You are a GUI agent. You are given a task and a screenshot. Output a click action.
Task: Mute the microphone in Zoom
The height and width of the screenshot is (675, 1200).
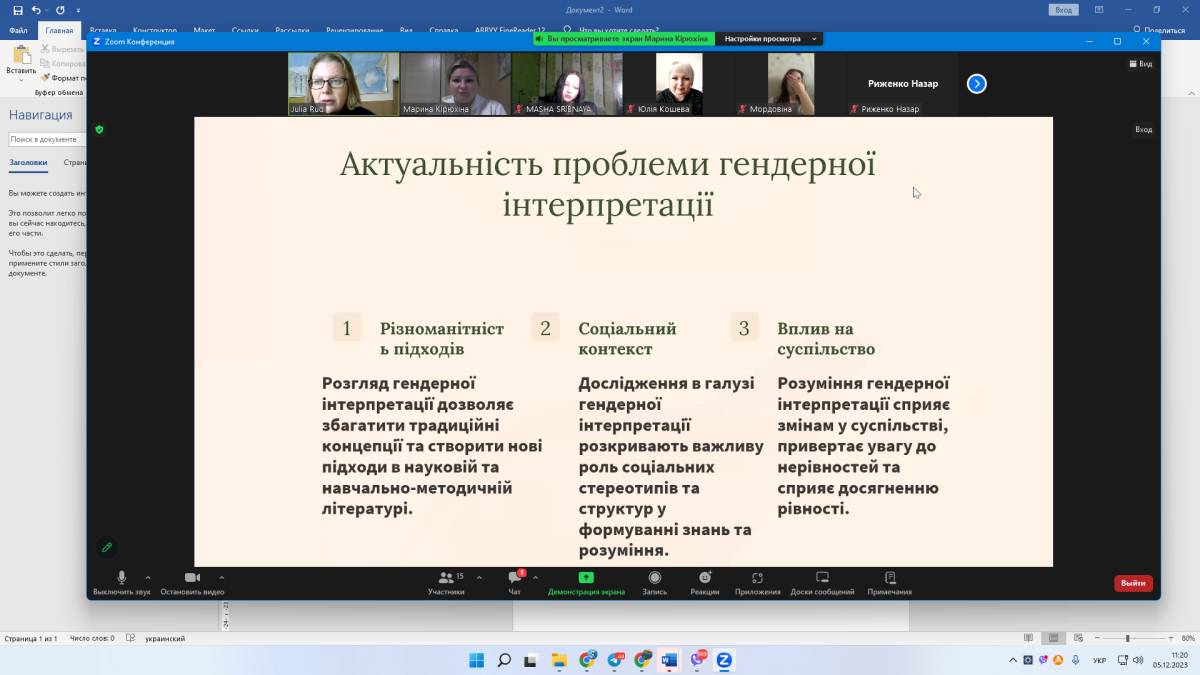pyautogui.click(x=122, y=578)
